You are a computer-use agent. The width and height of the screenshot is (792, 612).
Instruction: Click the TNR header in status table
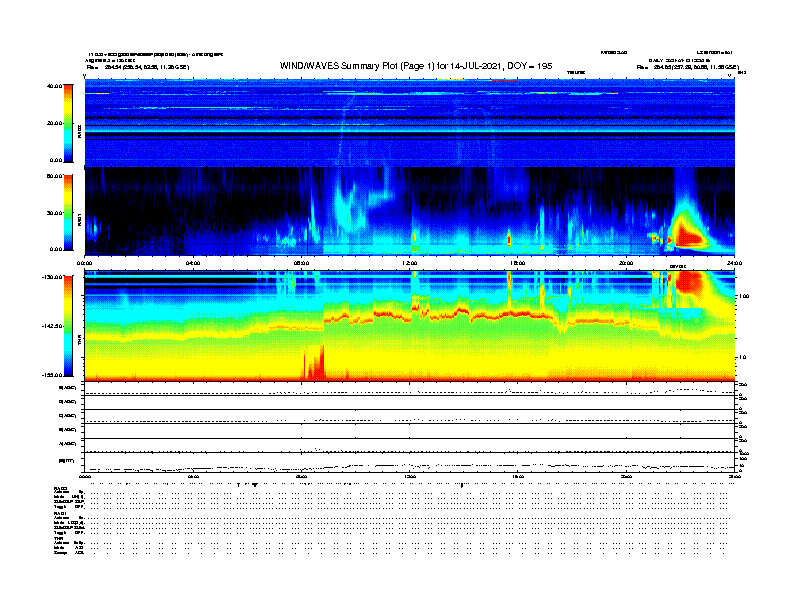[x=58, y=538]
